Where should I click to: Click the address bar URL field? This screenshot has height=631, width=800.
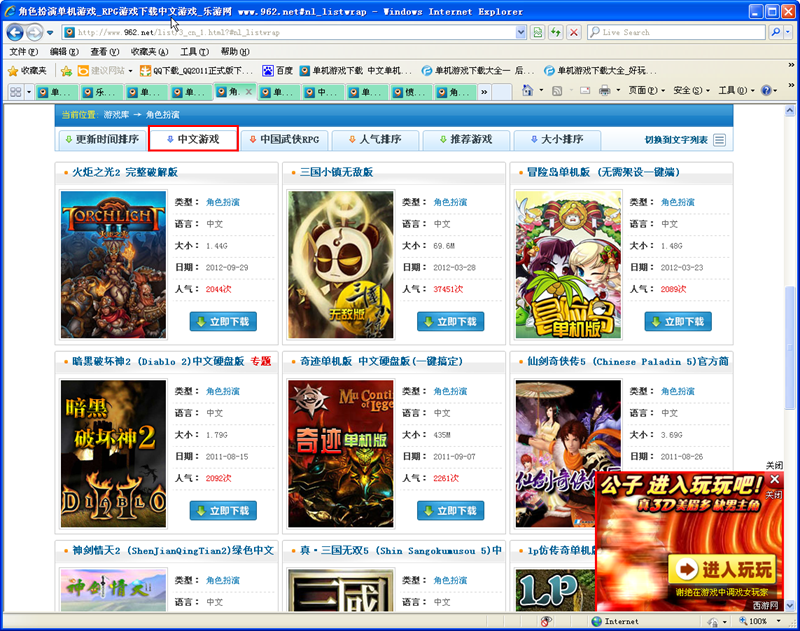[x=288, y=33]
